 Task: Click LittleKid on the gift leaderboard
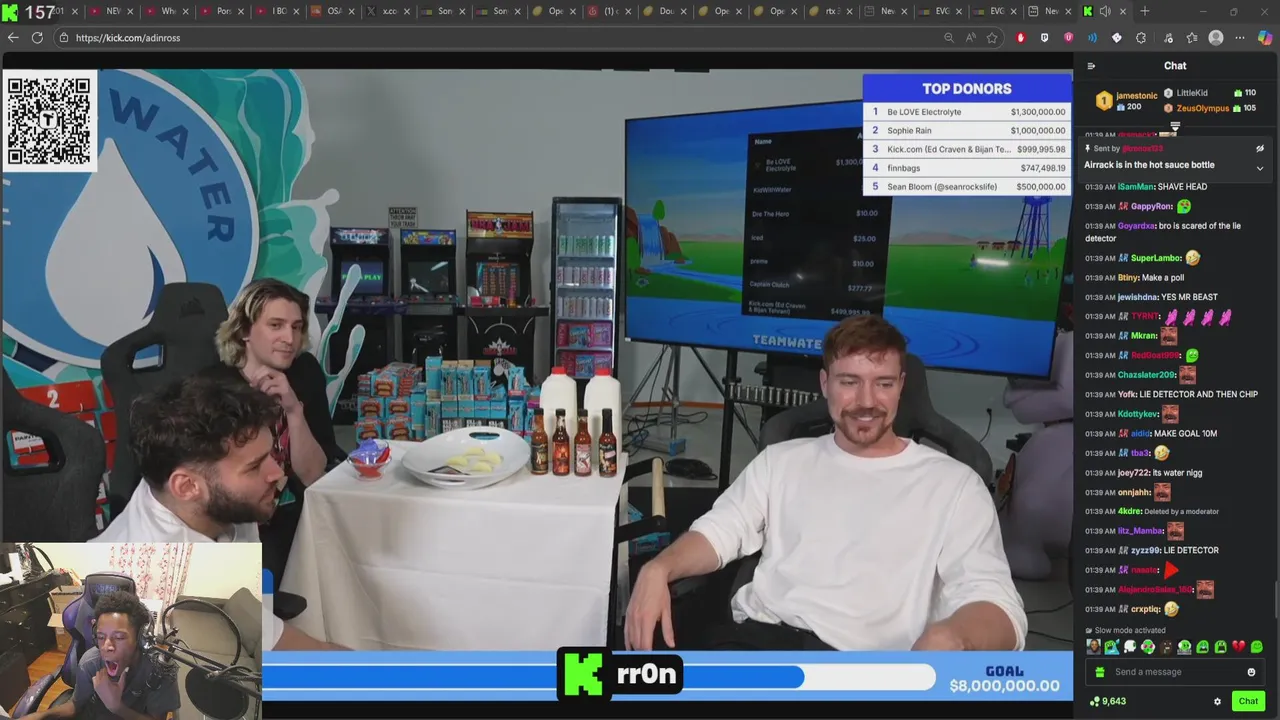click(1192, 93)
